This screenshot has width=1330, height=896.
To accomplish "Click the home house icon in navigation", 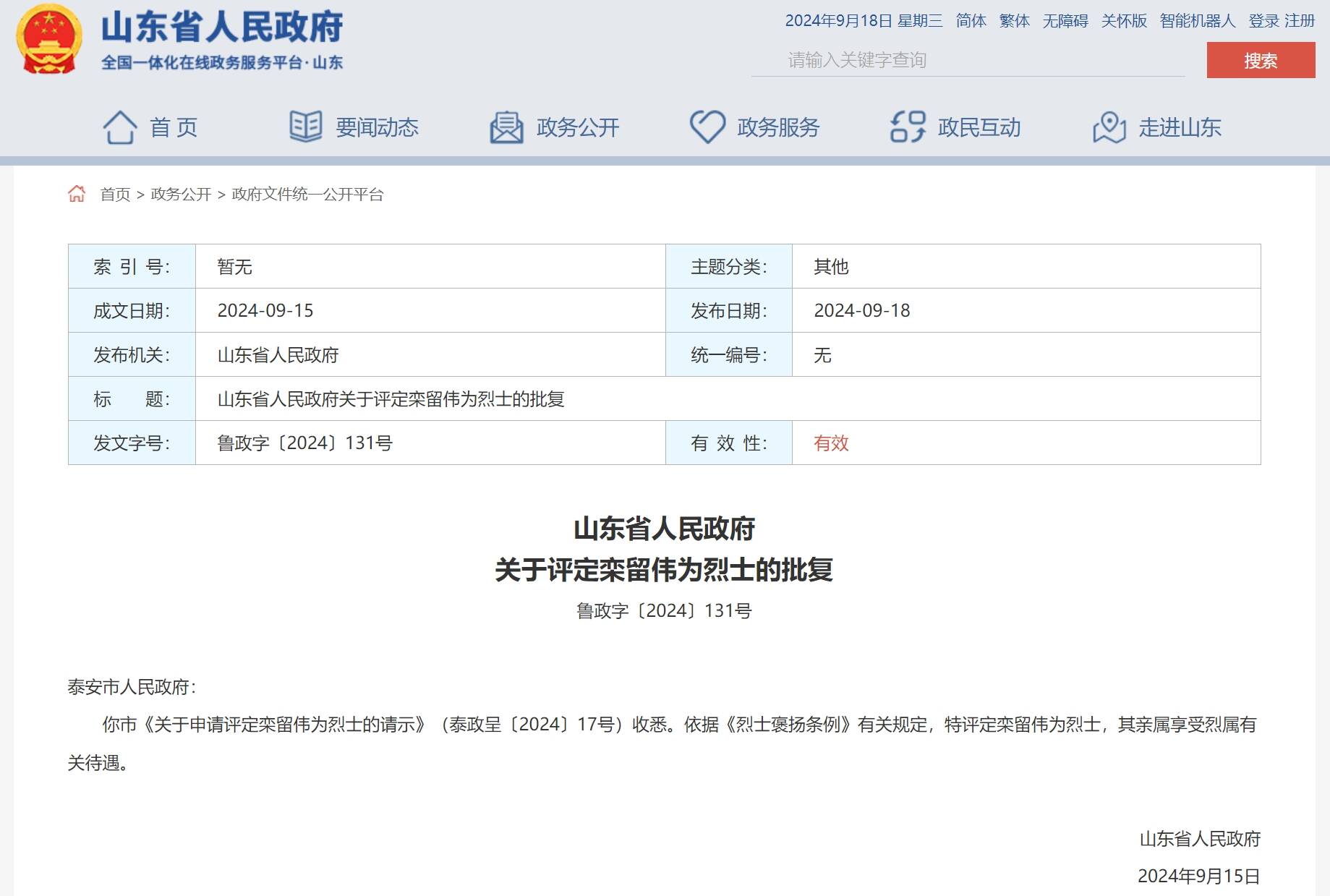I will coord(120,127).
